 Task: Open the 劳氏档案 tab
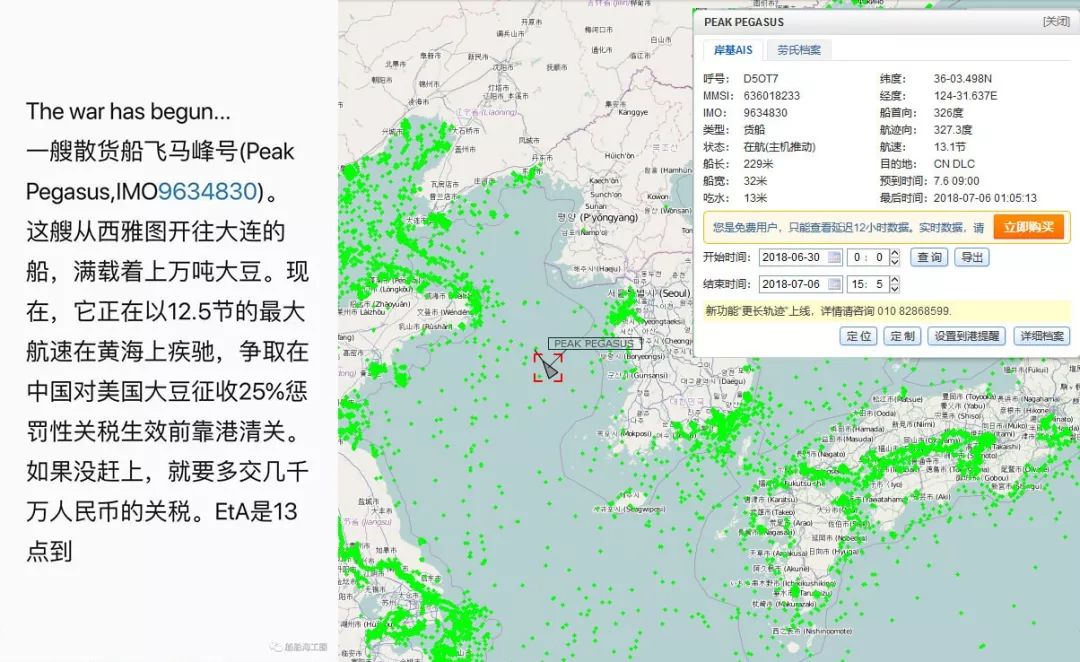(799, 50)
